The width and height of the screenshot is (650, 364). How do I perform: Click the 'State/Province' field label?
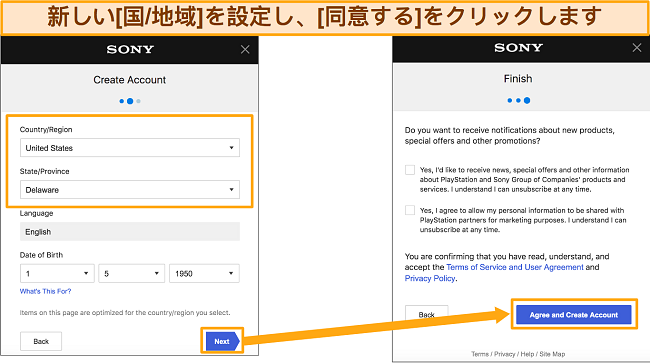tap(44, 171)
